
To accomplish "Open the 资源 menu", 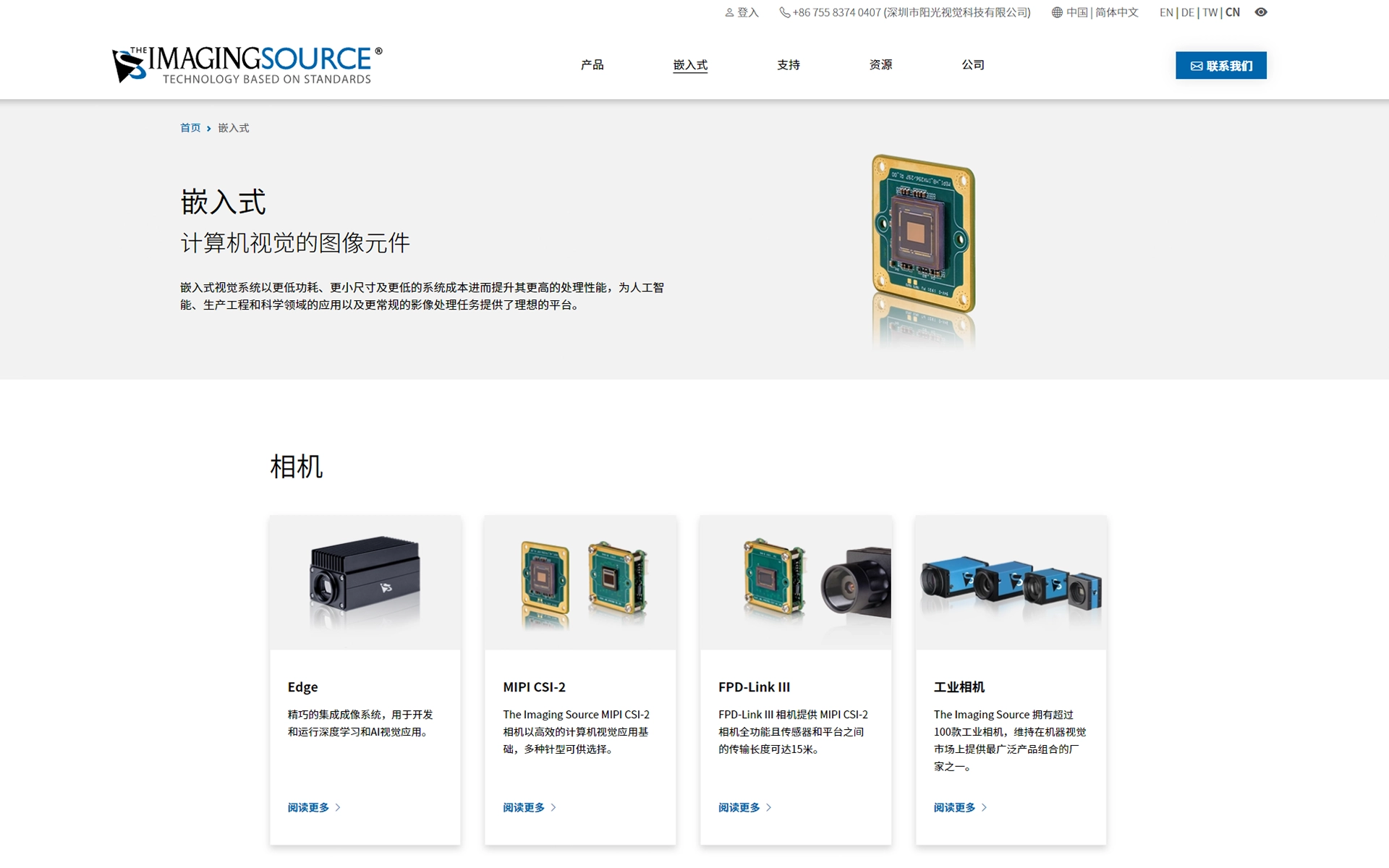I will pyautogui.click(x=880, y=65).
